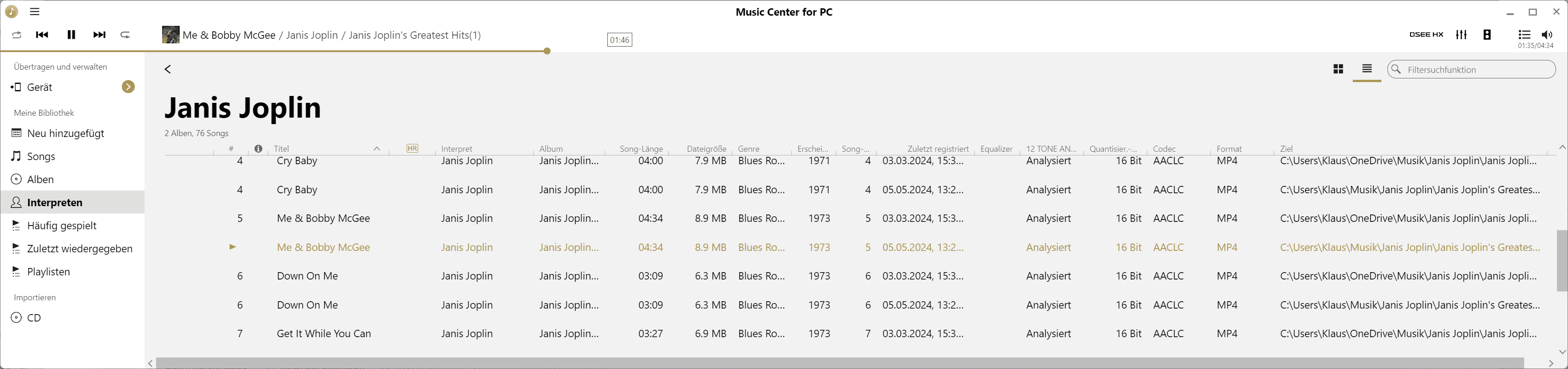This screenshot has width=1568, height=369.
Task: Open CD import section
Action: pos(34,318)
